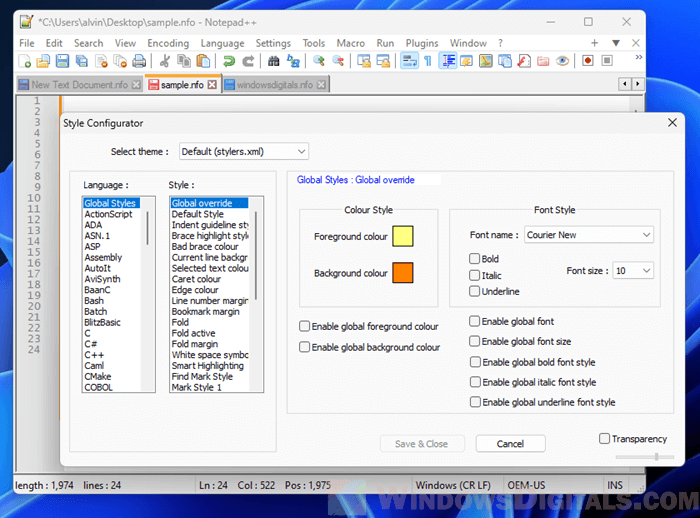Toggle the Transparency checkbox
The width and height of the screenshot is (700, 518).
point(604,439)
